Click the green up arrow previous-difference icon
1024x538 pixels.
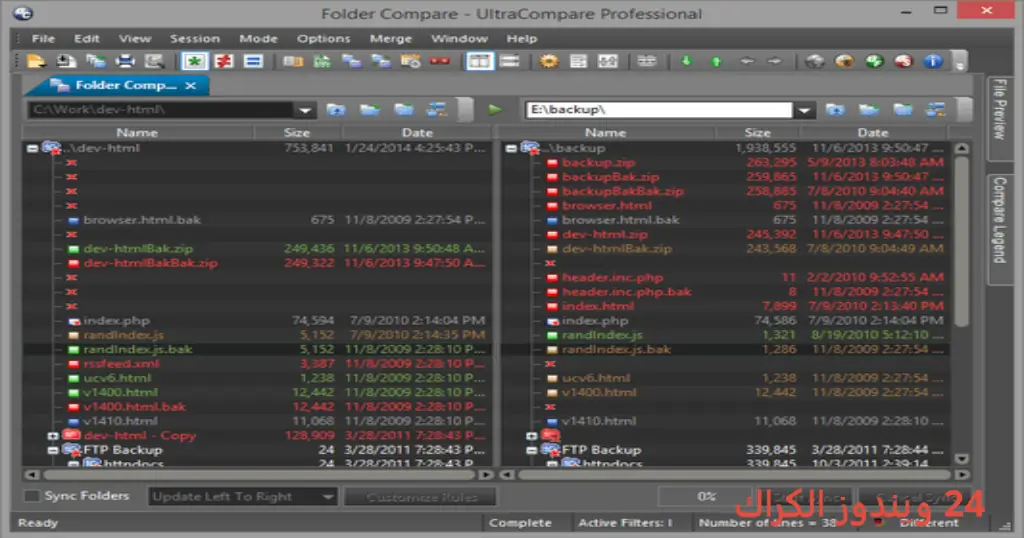[716, 61]
